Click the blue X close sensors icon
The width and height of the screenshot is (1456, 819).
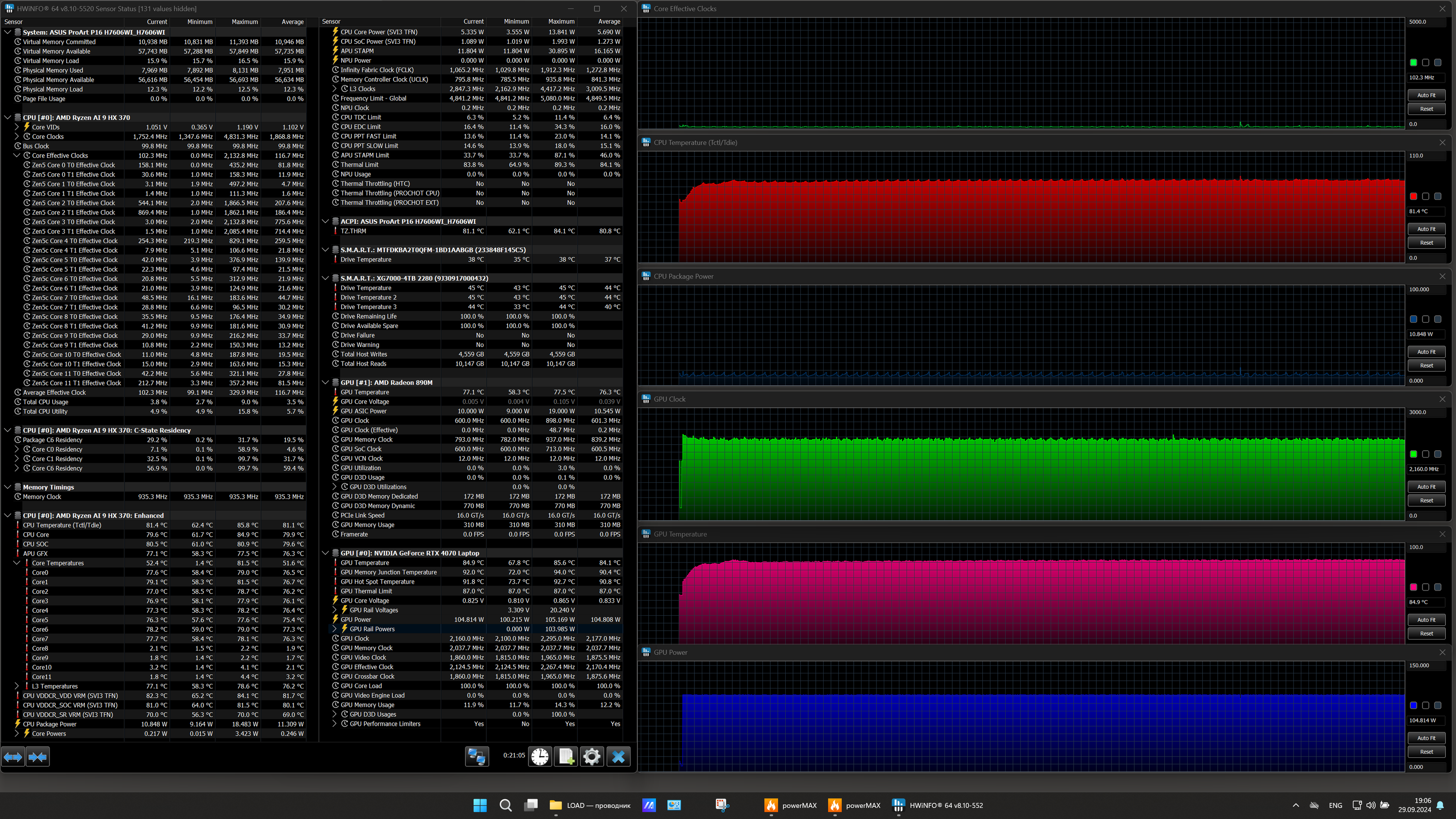click(618, 756)
